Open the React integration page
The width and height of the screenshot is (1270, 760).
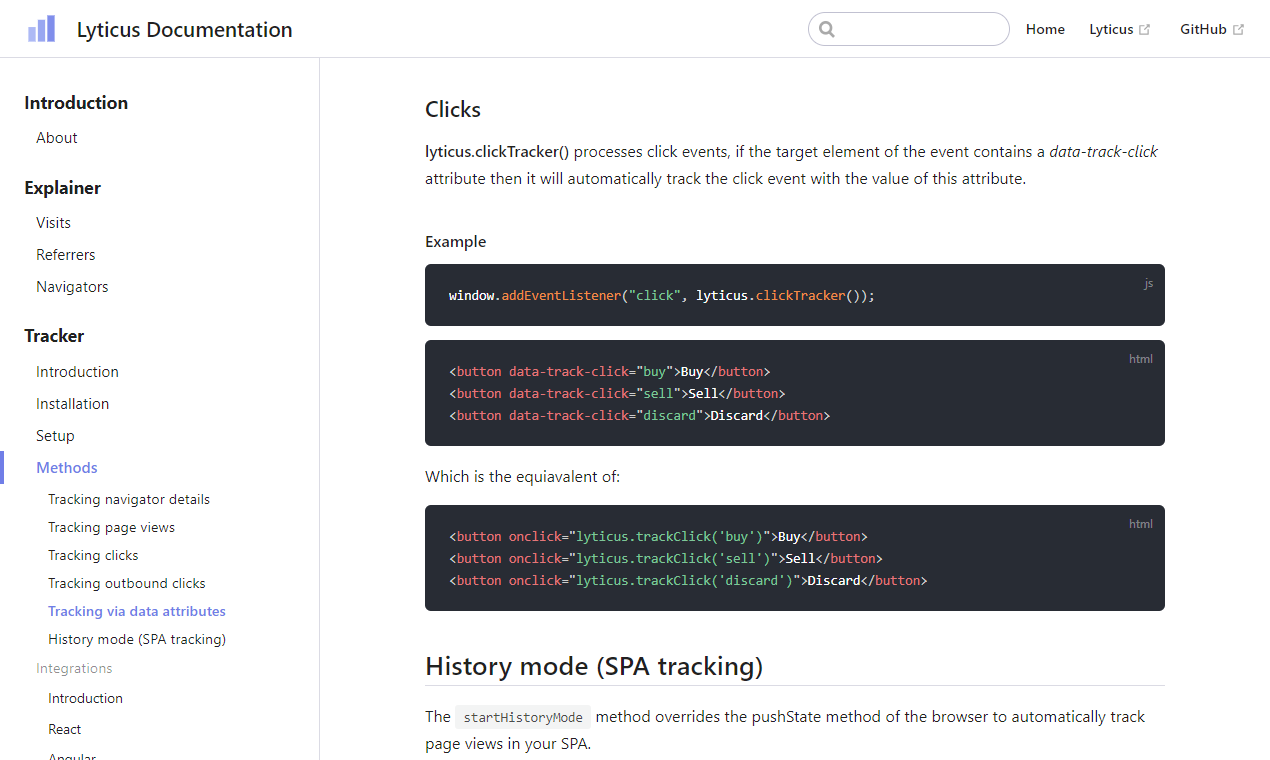click(65, 729)
